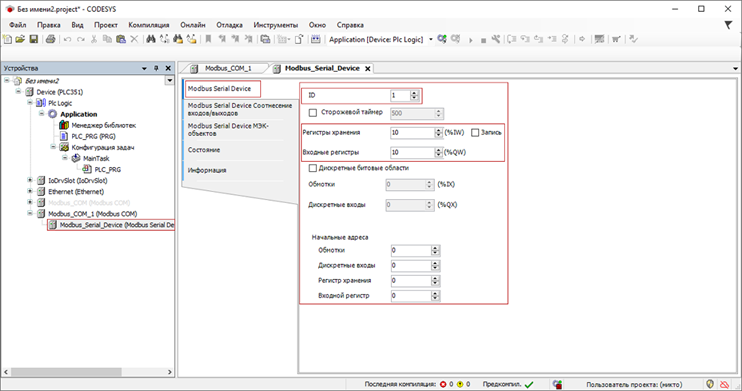
Task: Click the Print toolbar icon
Action: coord(50,39)
